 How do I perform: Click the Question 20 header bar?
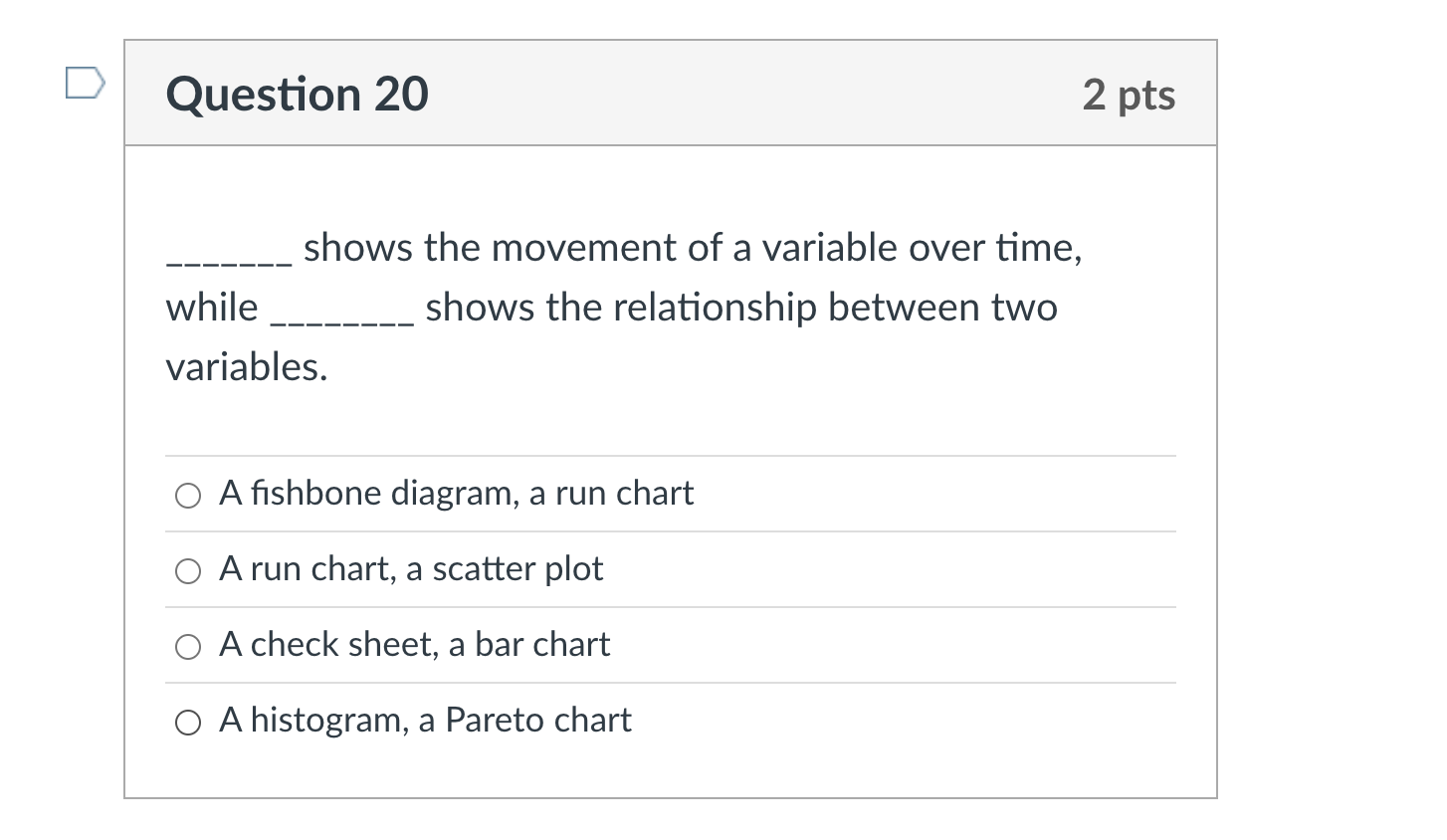click(671, 93)
